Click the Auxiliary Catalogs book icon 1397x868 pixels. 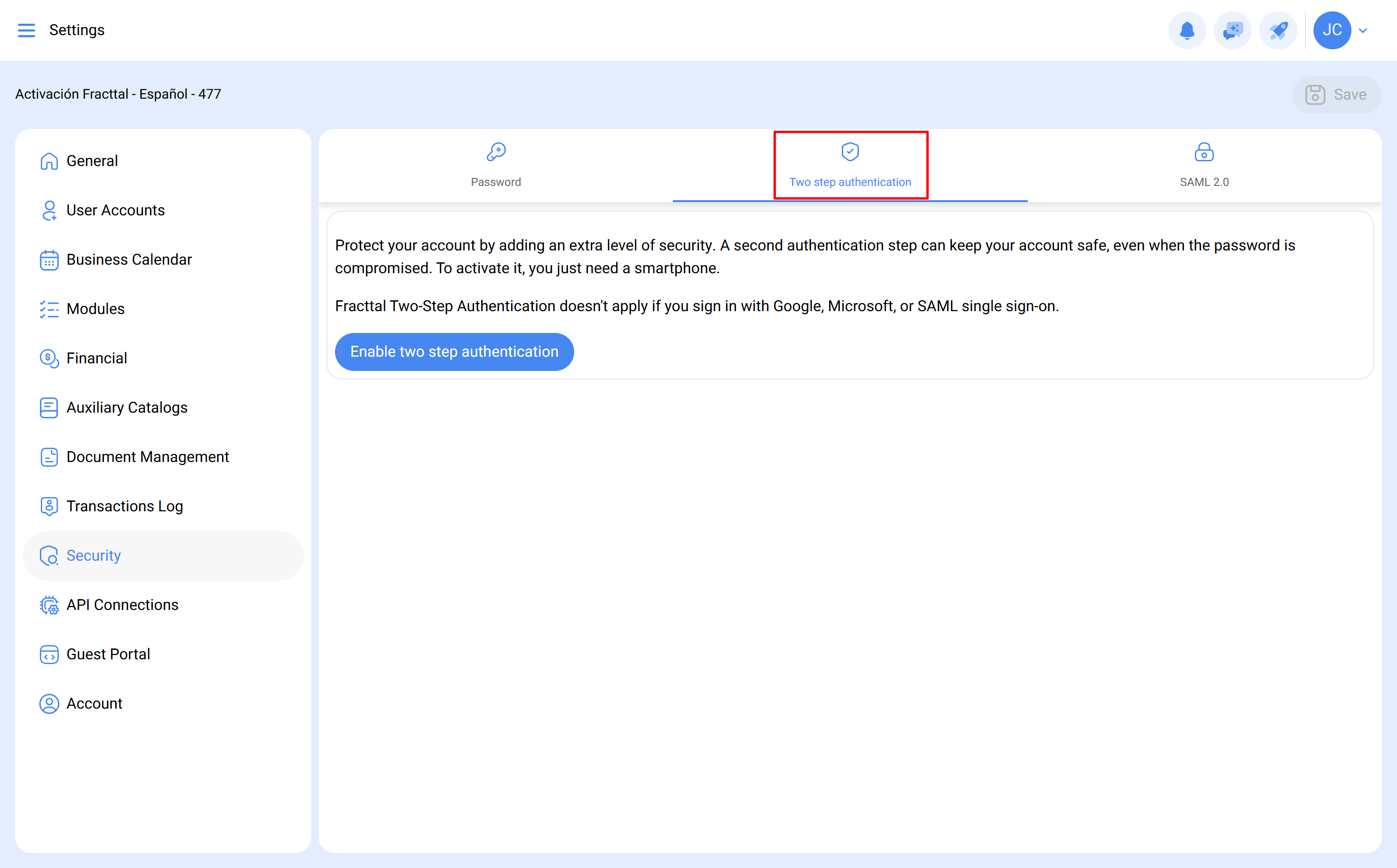pyautogui.click(x=49, y=407)
